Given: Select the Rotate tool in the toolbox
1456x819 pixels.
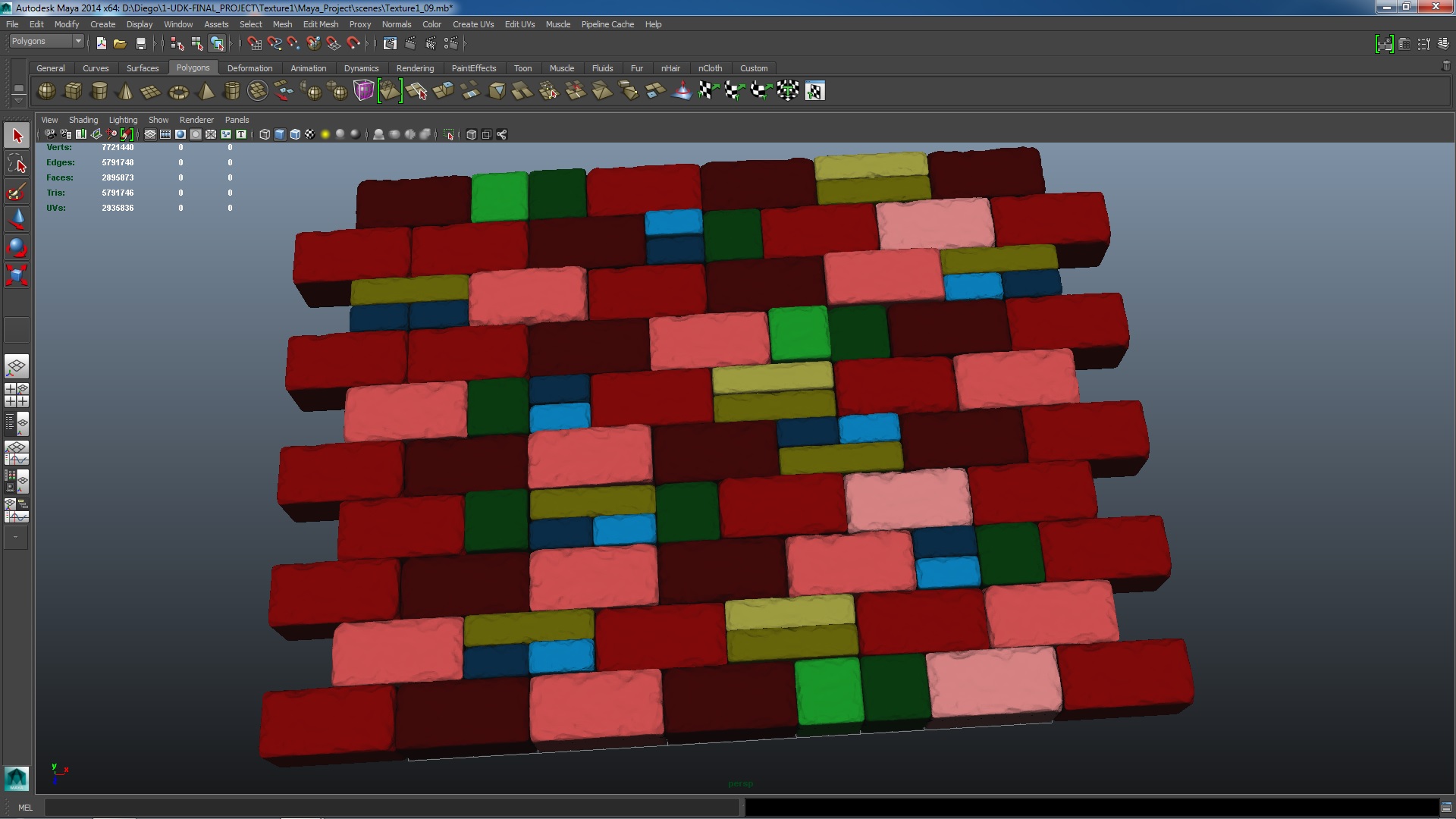Looking at the screenshot, I should (x=17, y=247).
